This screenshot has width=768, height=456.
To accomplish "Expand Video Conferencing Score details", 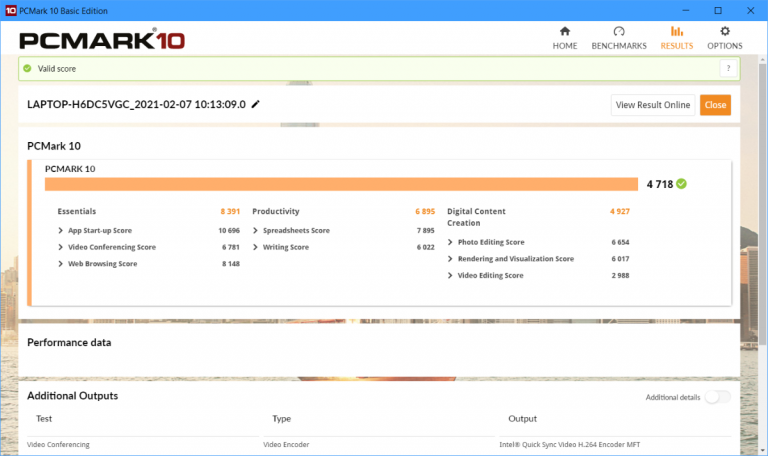I will 61,247.
